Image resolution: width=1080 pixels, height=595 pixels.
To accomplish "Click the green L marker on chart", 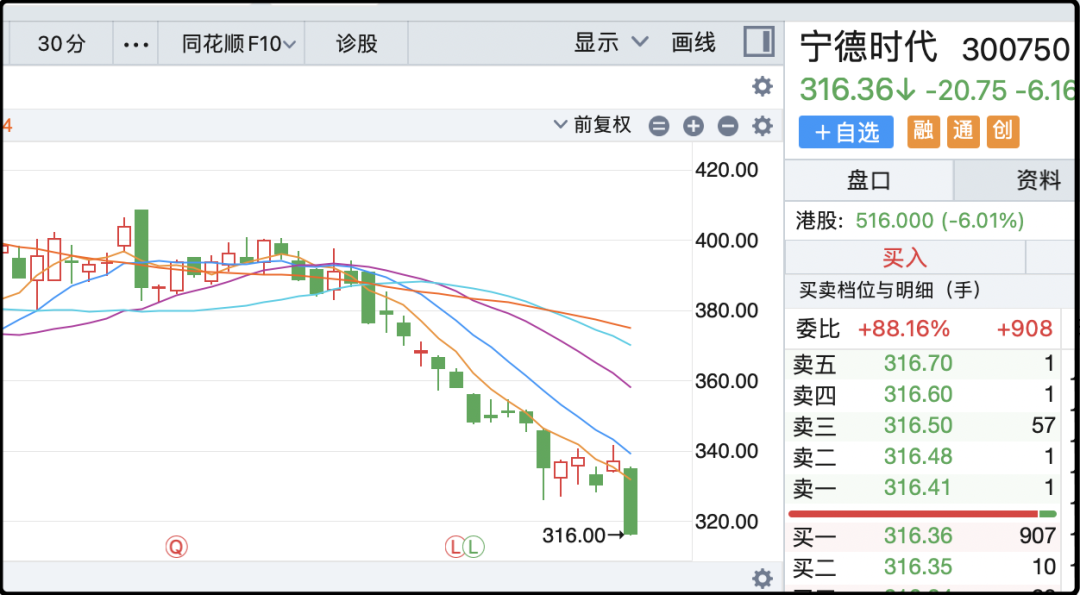I will tap(474, 547).
